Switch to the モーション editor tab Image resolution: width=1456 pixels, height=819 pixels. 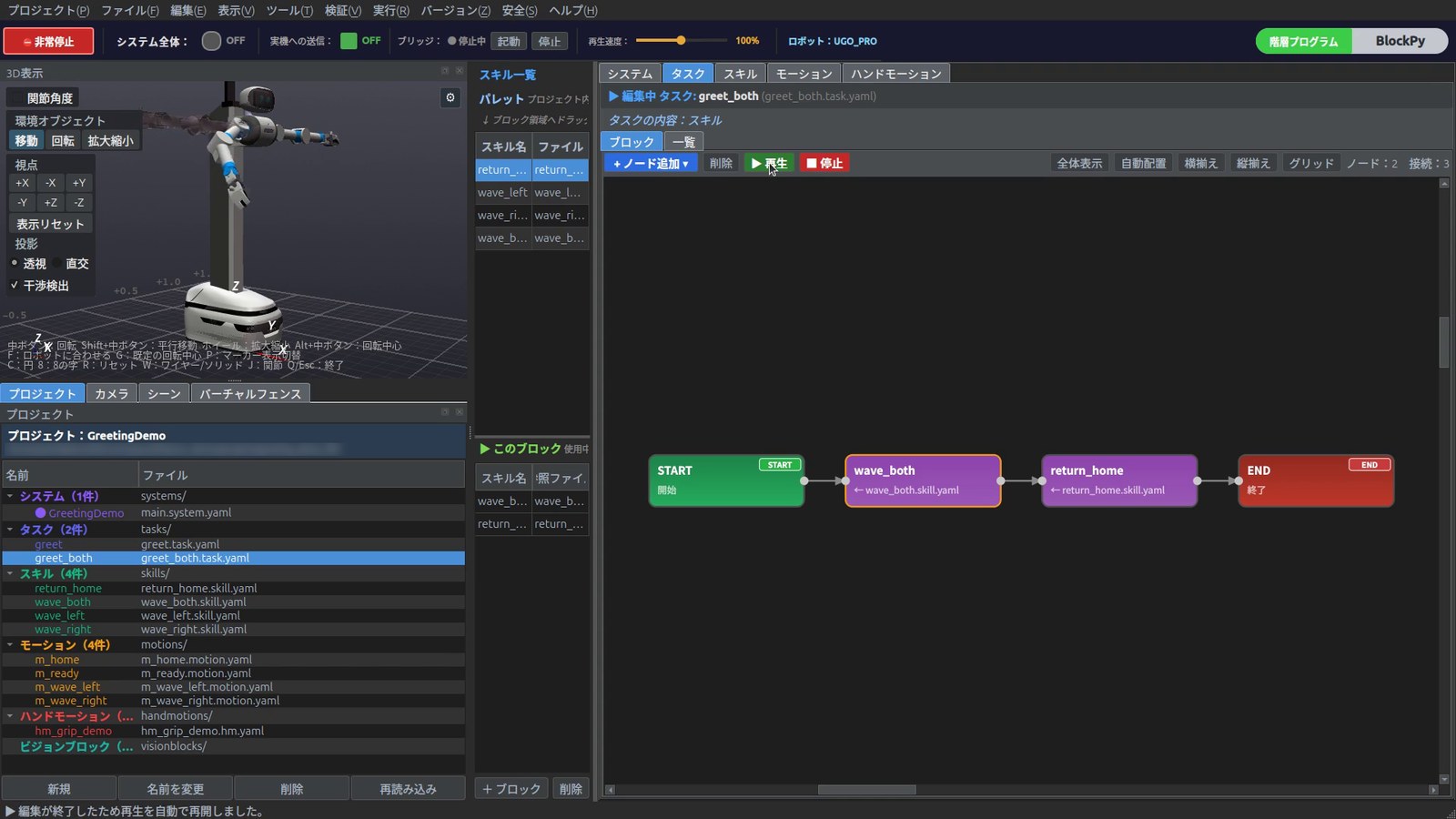click(804, 74)
